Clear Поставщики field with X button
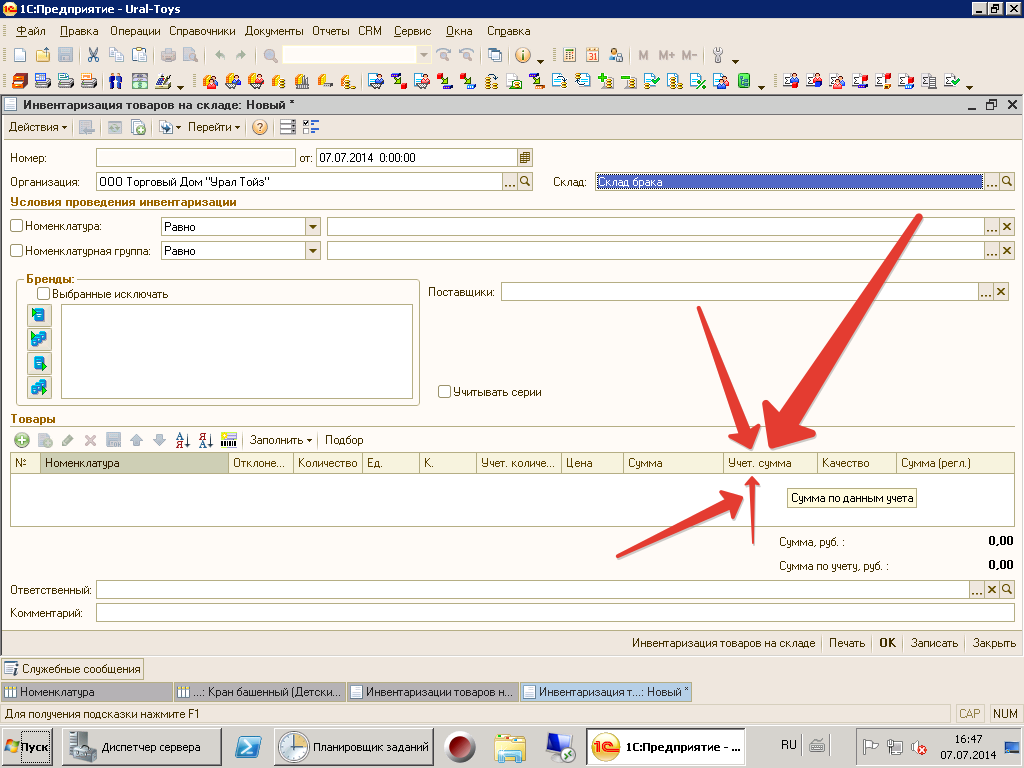This screenshot has height=768, width=1024. tap(1001, 292)
